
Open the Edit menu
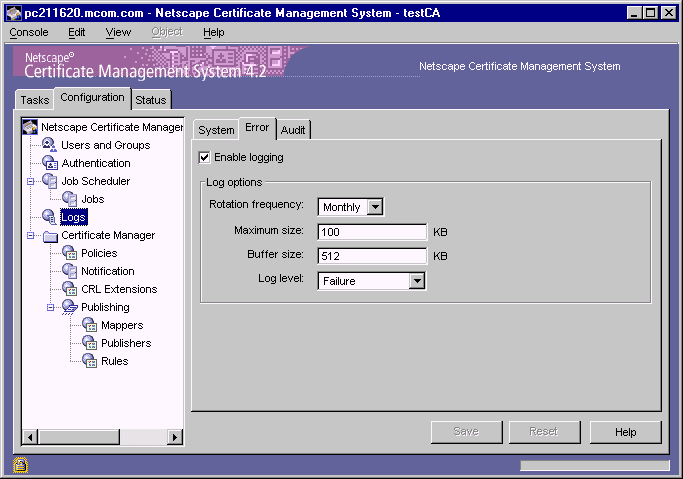(77, 33)
